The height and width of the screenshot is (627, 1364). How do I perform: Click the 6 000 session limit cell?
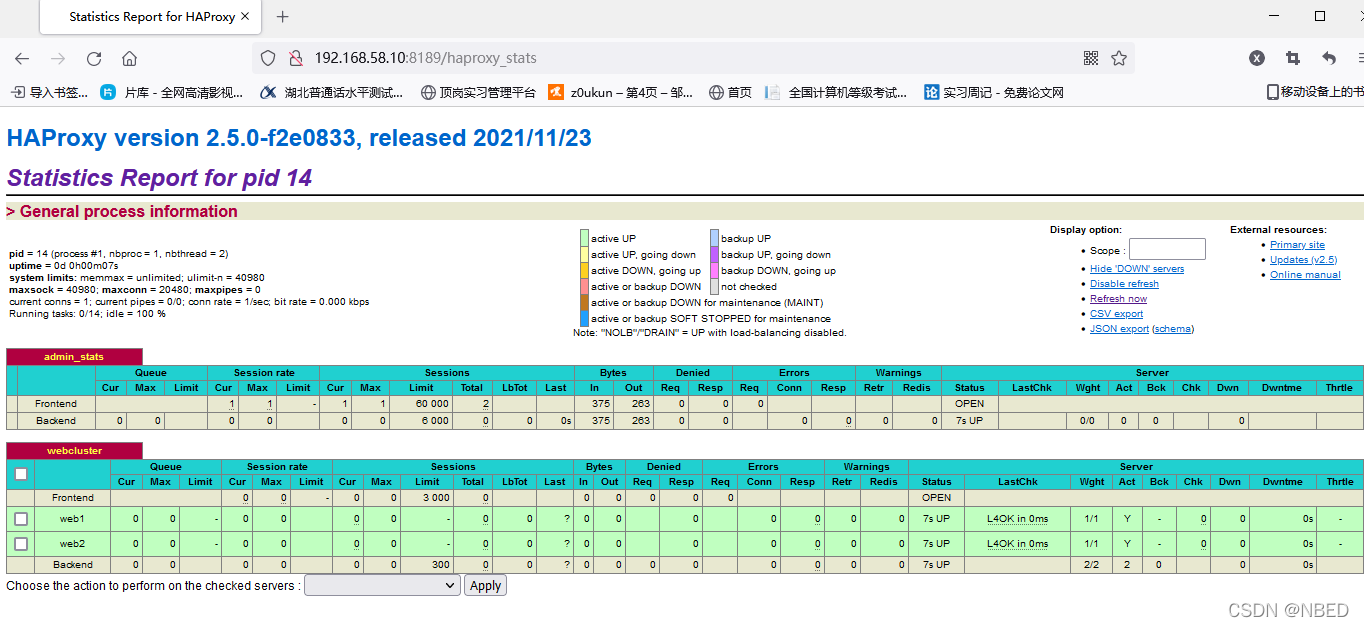(x=421, y=421)
